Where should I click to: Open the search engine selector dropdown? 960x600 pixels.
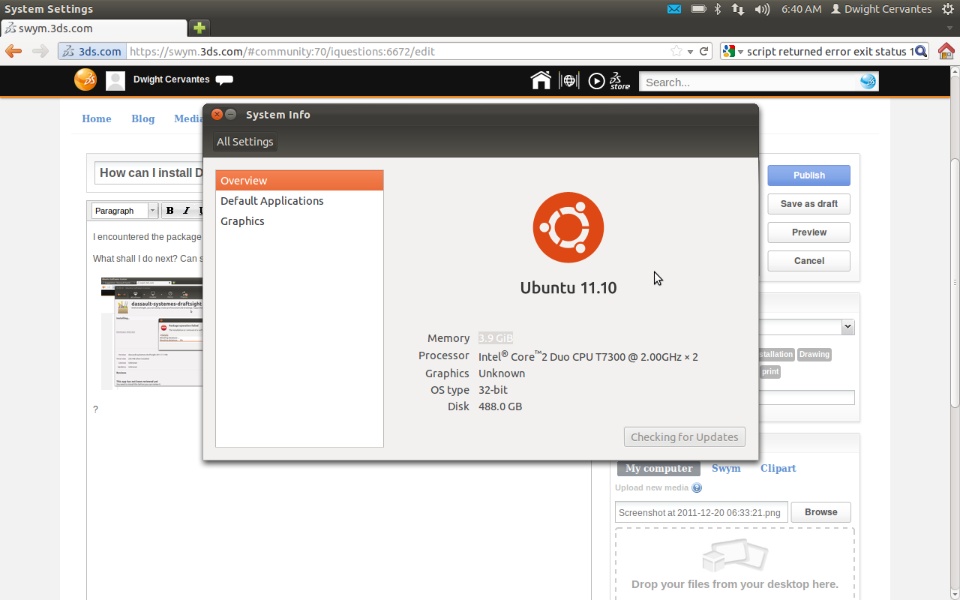(732, 51)
